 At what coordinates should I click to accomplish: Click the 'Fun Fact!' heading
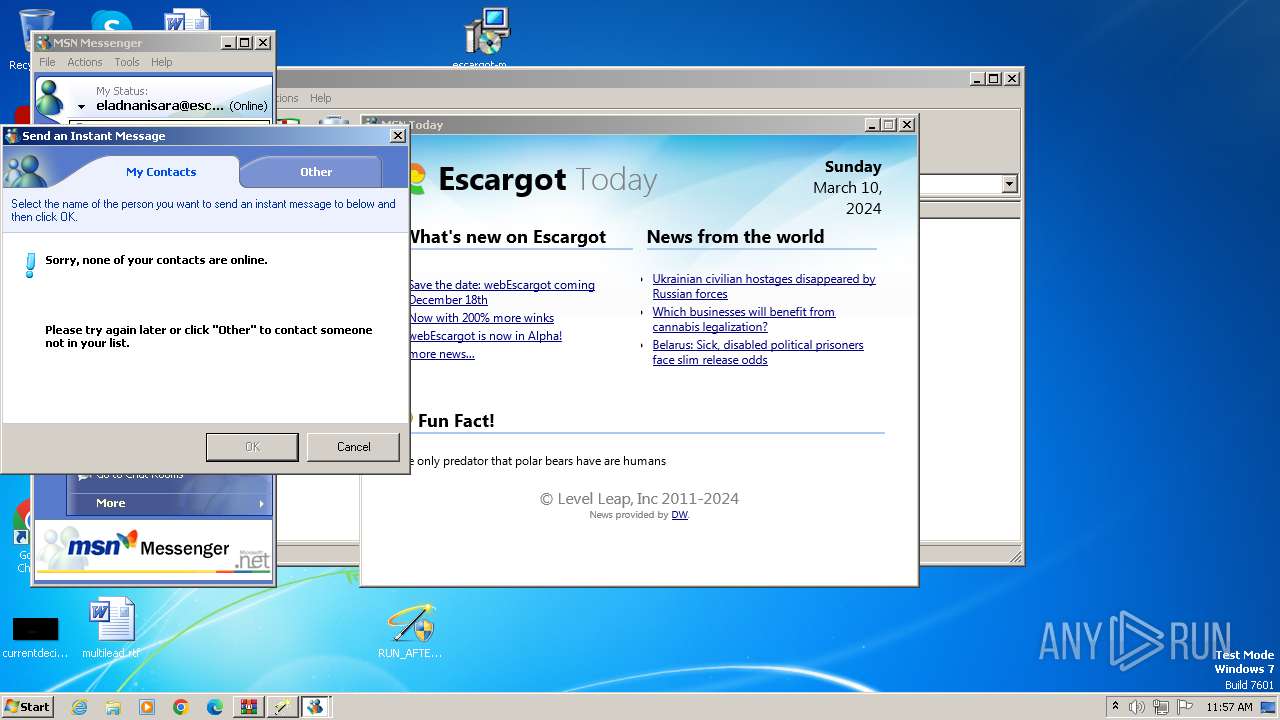click(456, 421)
